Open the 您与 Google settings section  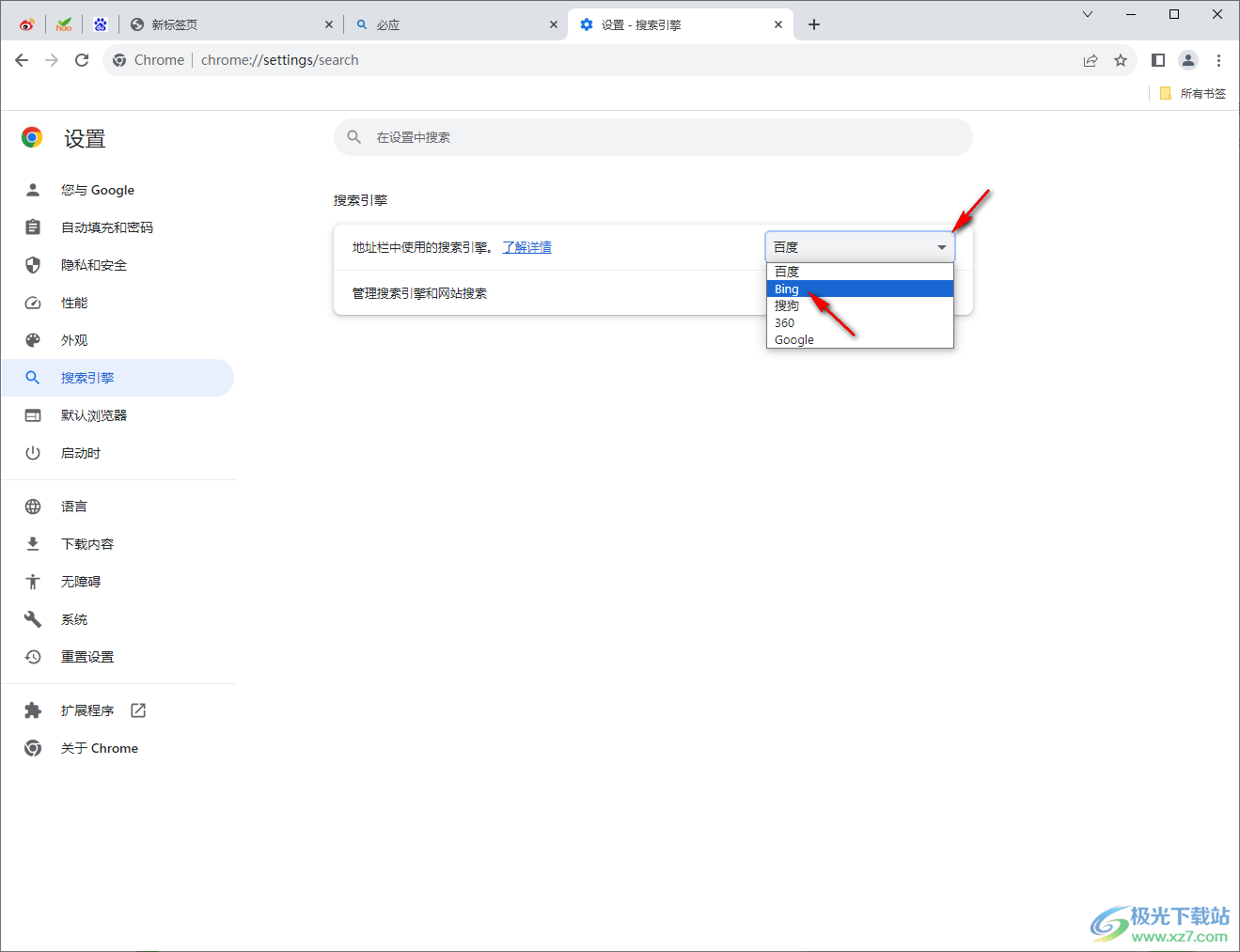pos(117,190)
